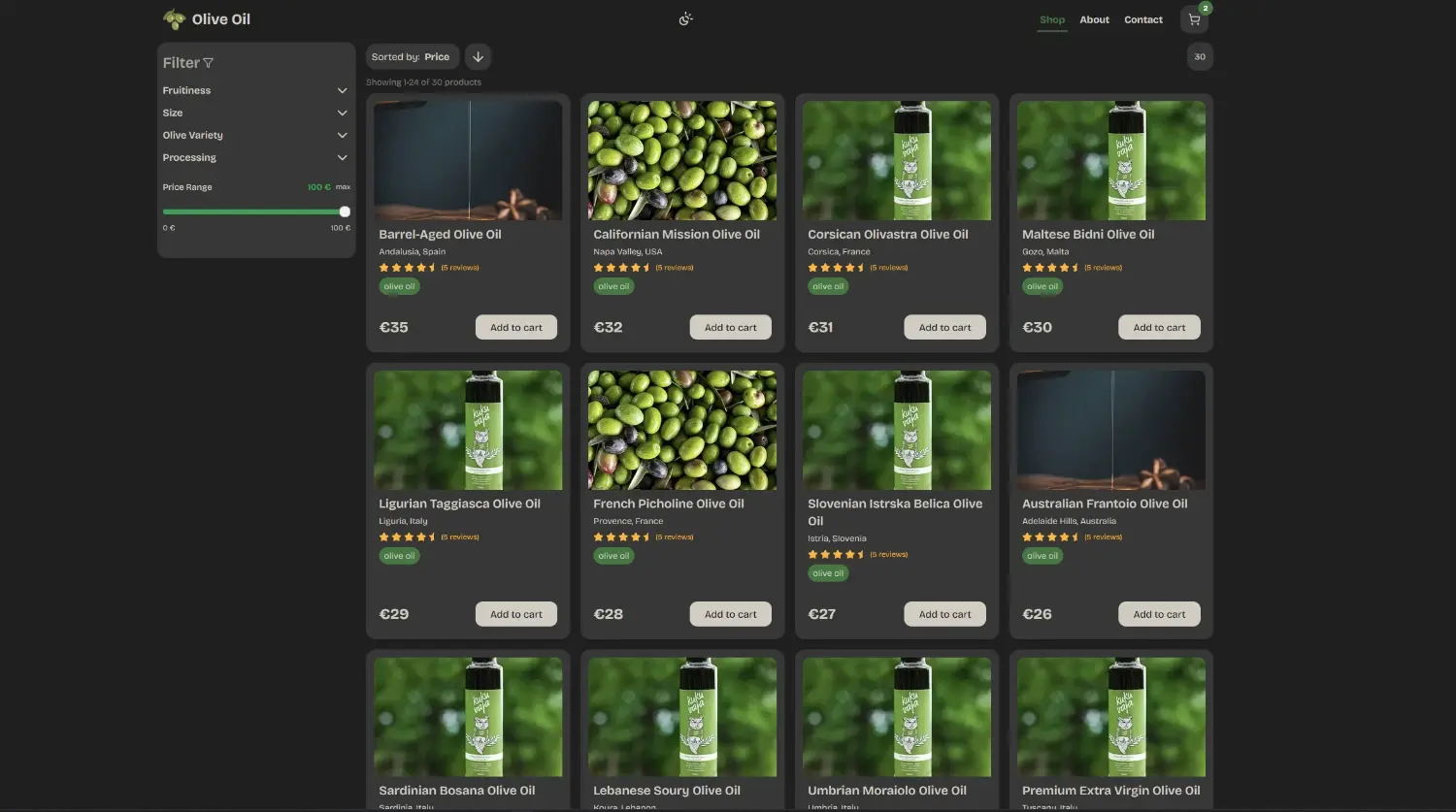Open the About page
This screenshot has height=812, width=1456.
click(1094, 19)
